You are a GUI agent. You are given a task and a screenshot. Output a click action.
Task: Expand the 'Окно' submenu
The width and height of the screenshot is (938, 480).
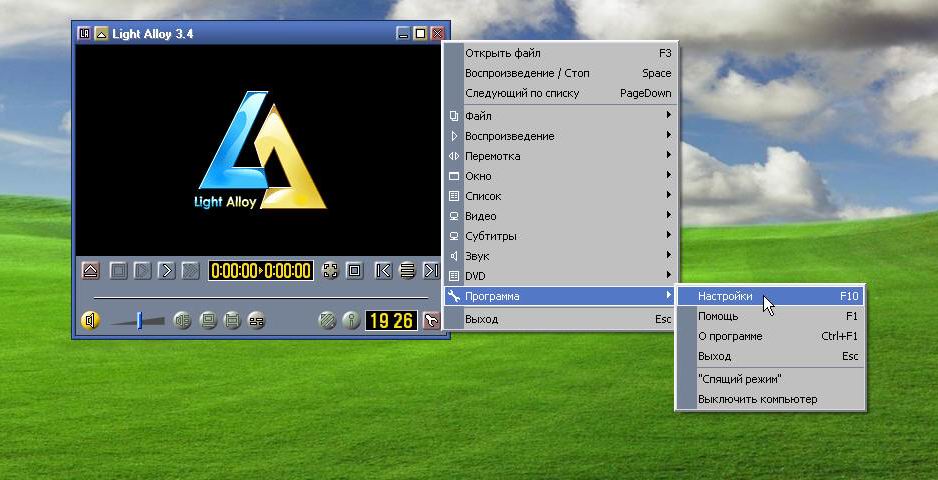click(560, 176)
